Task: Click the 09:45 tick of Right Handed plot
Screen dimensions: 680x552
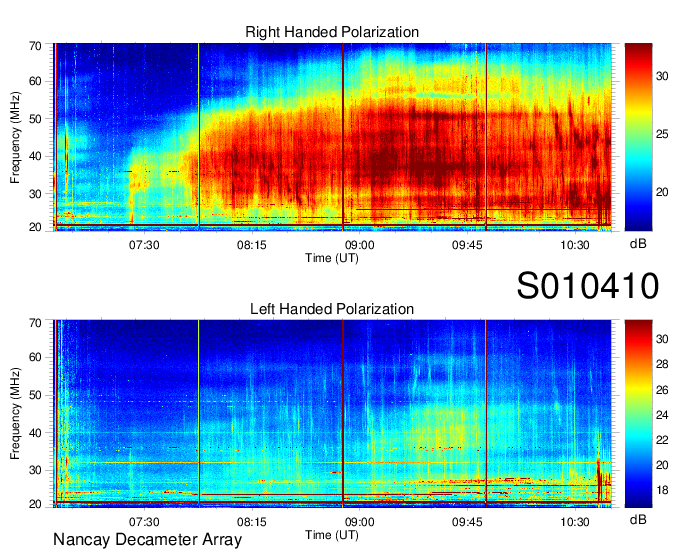Action: [x=467, y=245]
